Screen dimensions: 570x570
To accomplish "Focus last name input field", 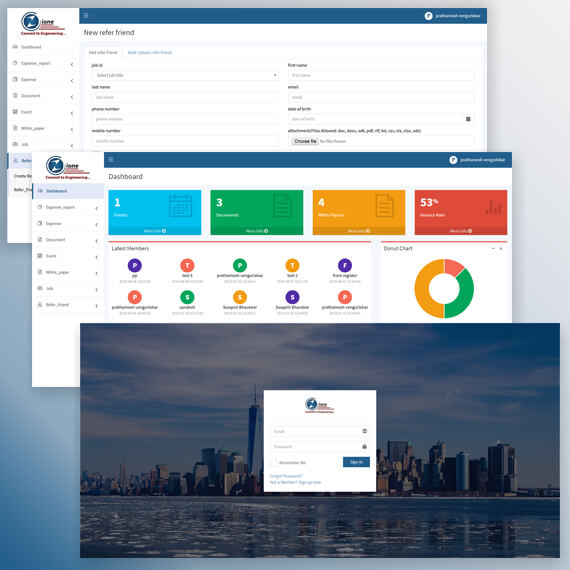I will [x=185, y=97].
